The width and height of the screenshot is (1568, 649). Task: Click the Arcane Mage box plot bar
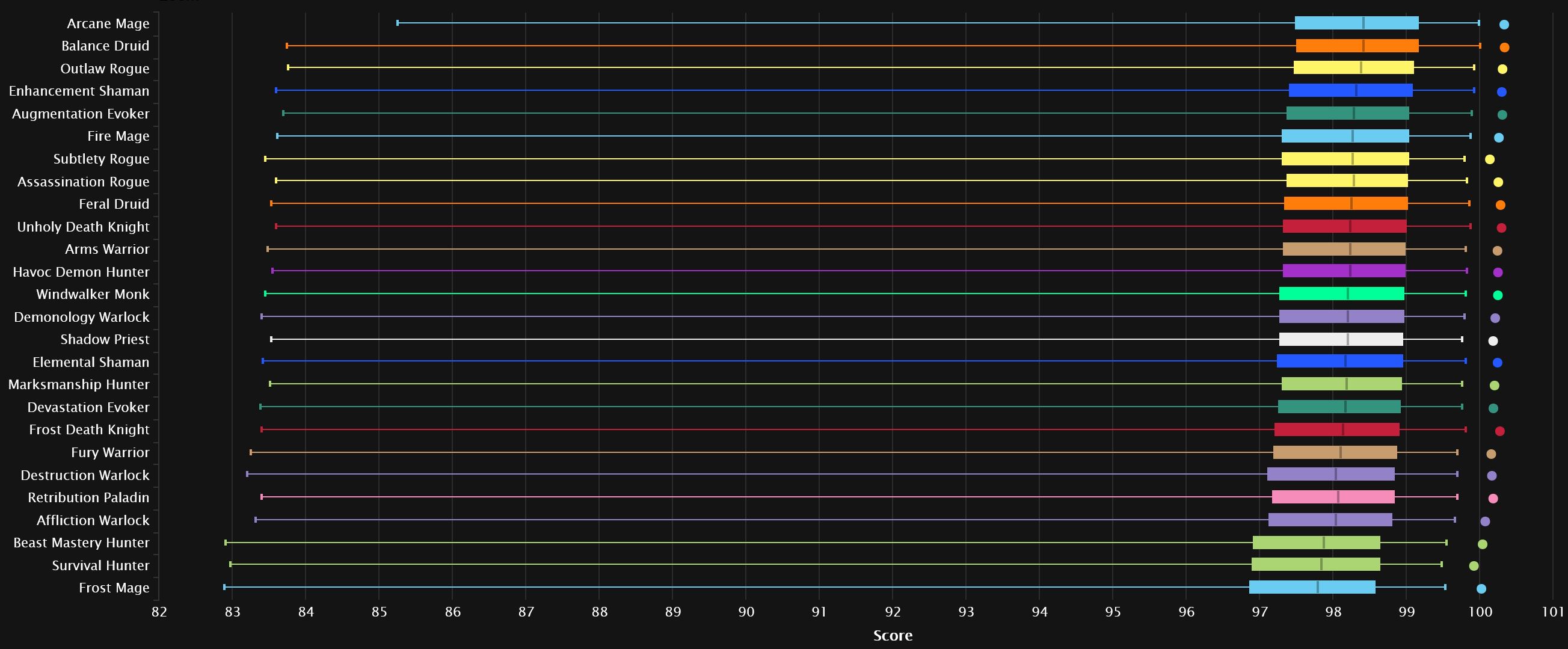point(1356,23)
